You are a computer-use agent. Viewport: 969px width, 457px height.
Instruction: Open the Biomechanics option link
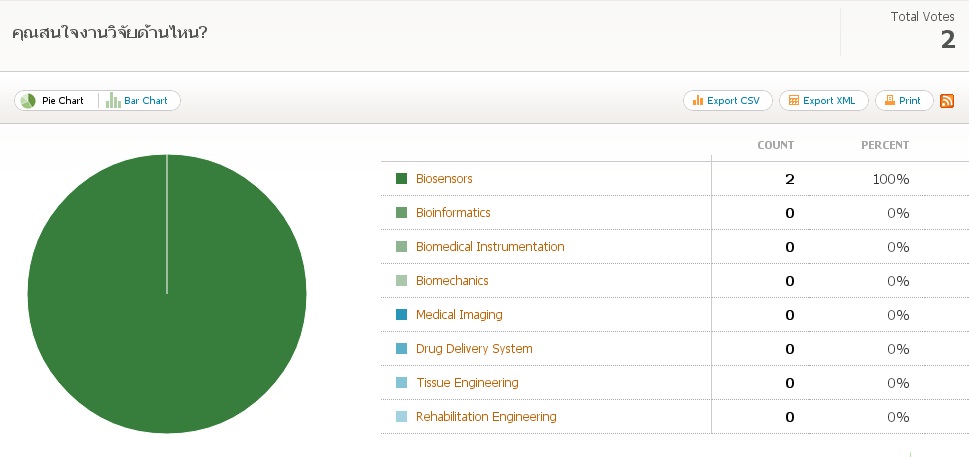pos(452,281)
